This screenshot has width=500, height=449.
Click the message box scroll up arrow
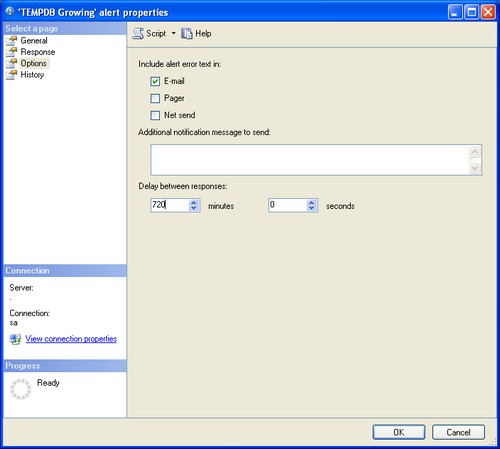[x=475, y=152]
